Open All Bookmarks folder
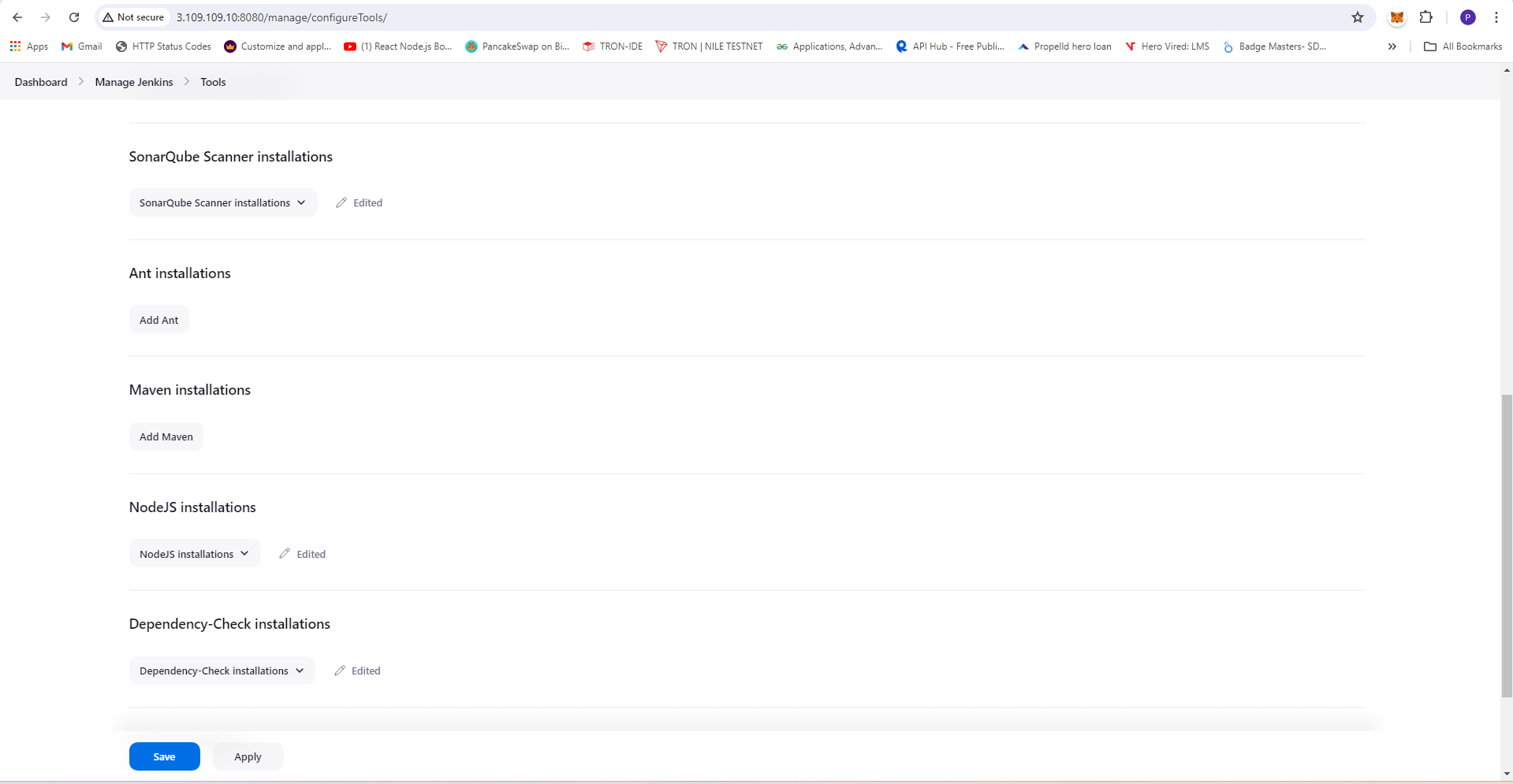Screen dimensions: 1513x784 [x=1463, y=46]
